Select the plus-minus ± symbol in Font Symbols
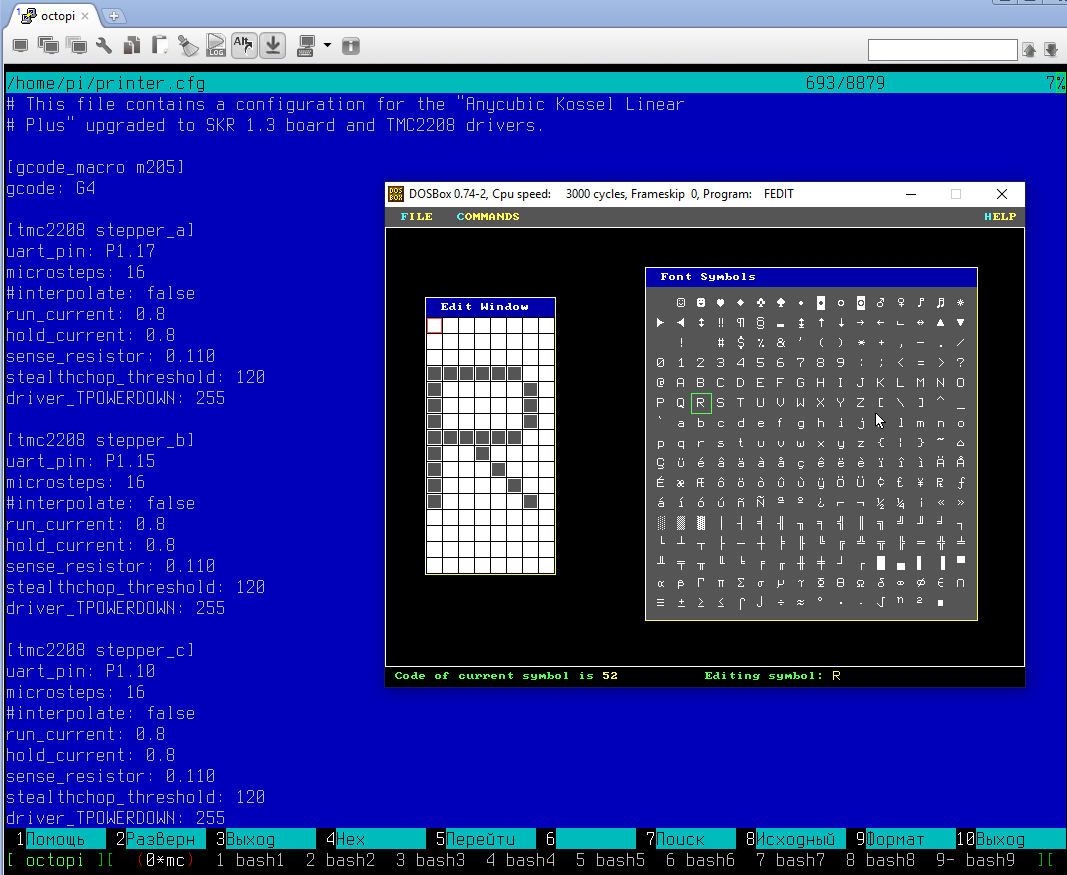Screen dimensions: 1067x875 [680, 602]
